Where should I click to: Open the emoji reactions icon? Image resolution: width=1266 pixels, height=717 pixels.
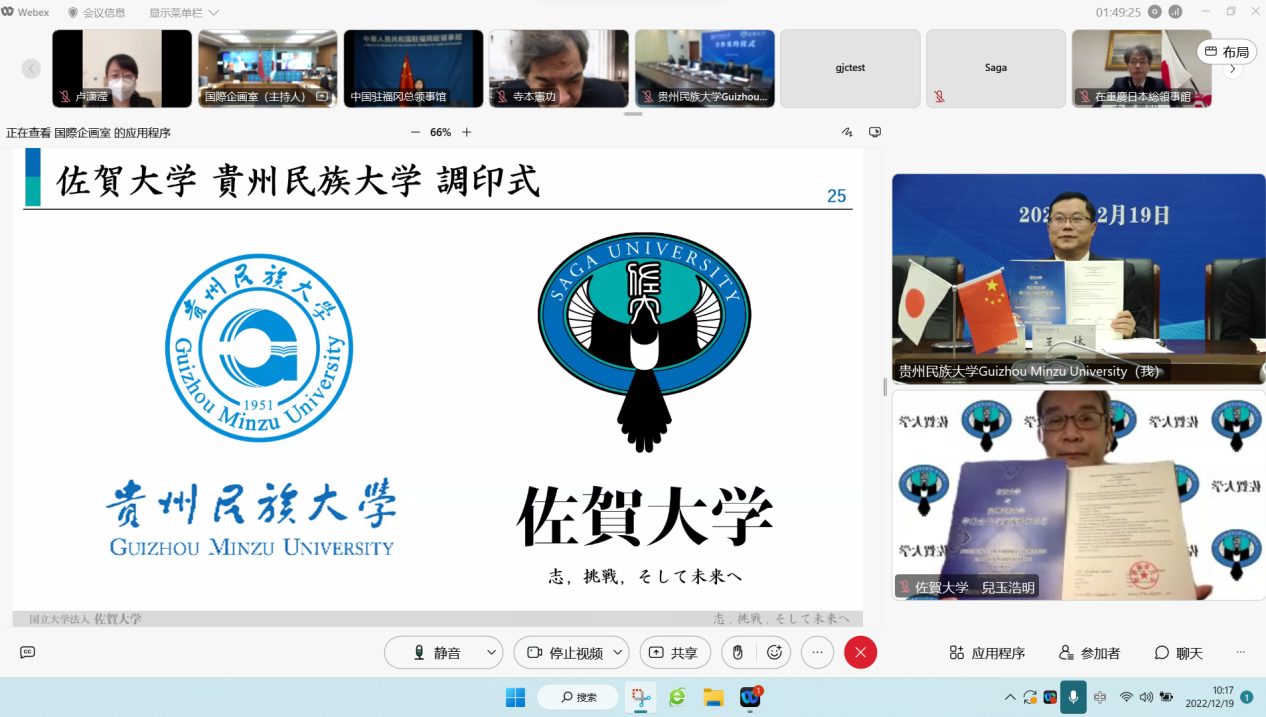[x=774, y=653]
